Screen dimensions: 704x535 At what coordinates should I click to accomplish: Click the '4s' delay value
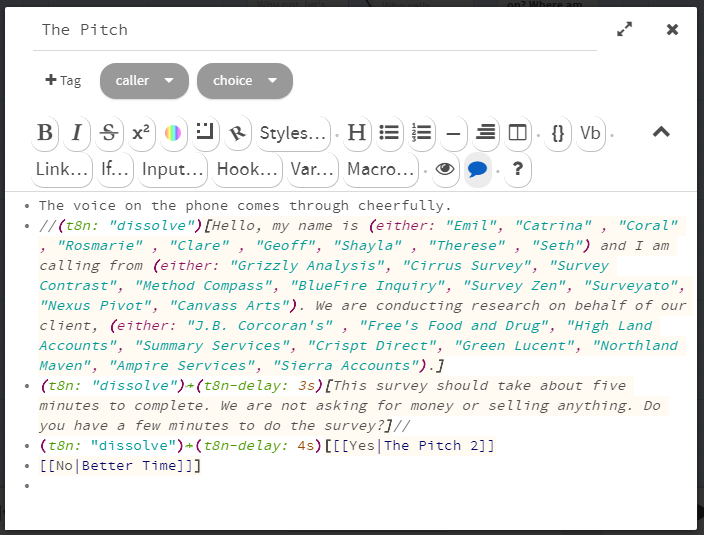(x=306, y=446)
